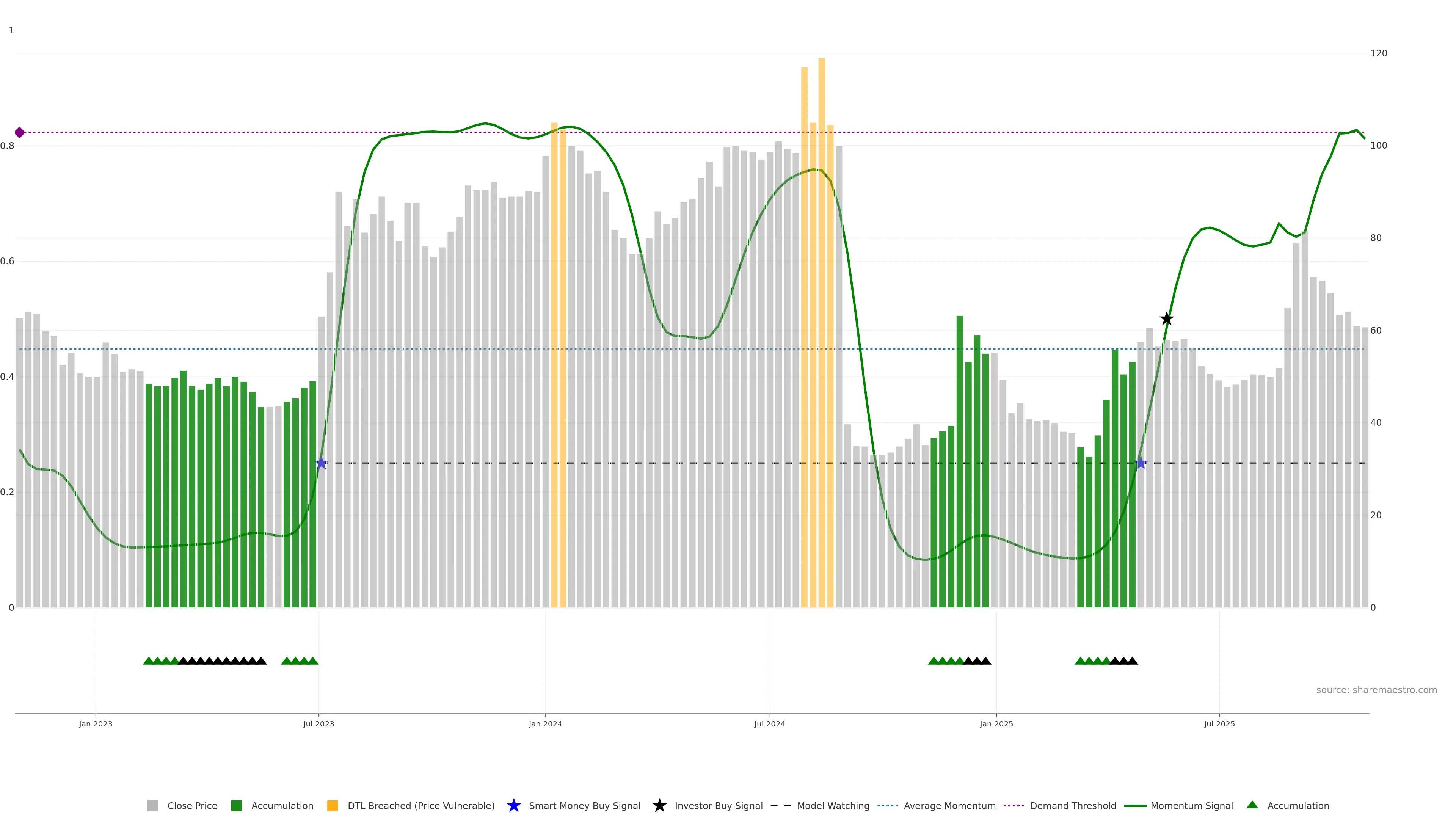Click the orange DTL Breached legend swatch
This screenshot has height=819, width=1456.
333,805
